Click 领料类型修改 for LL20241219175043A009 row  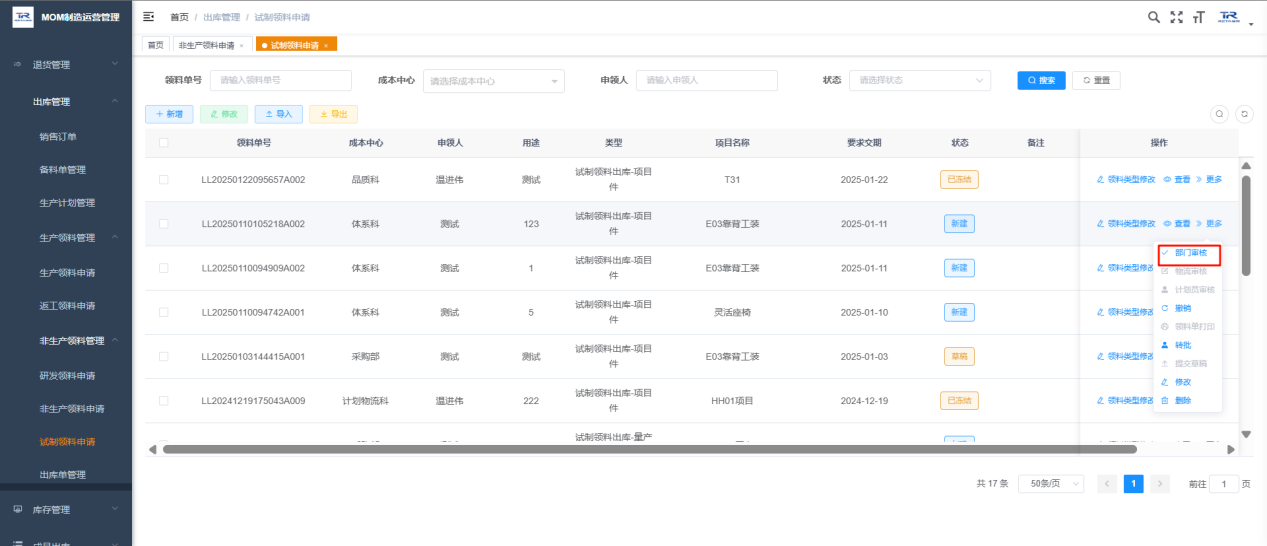point(1126,400)
